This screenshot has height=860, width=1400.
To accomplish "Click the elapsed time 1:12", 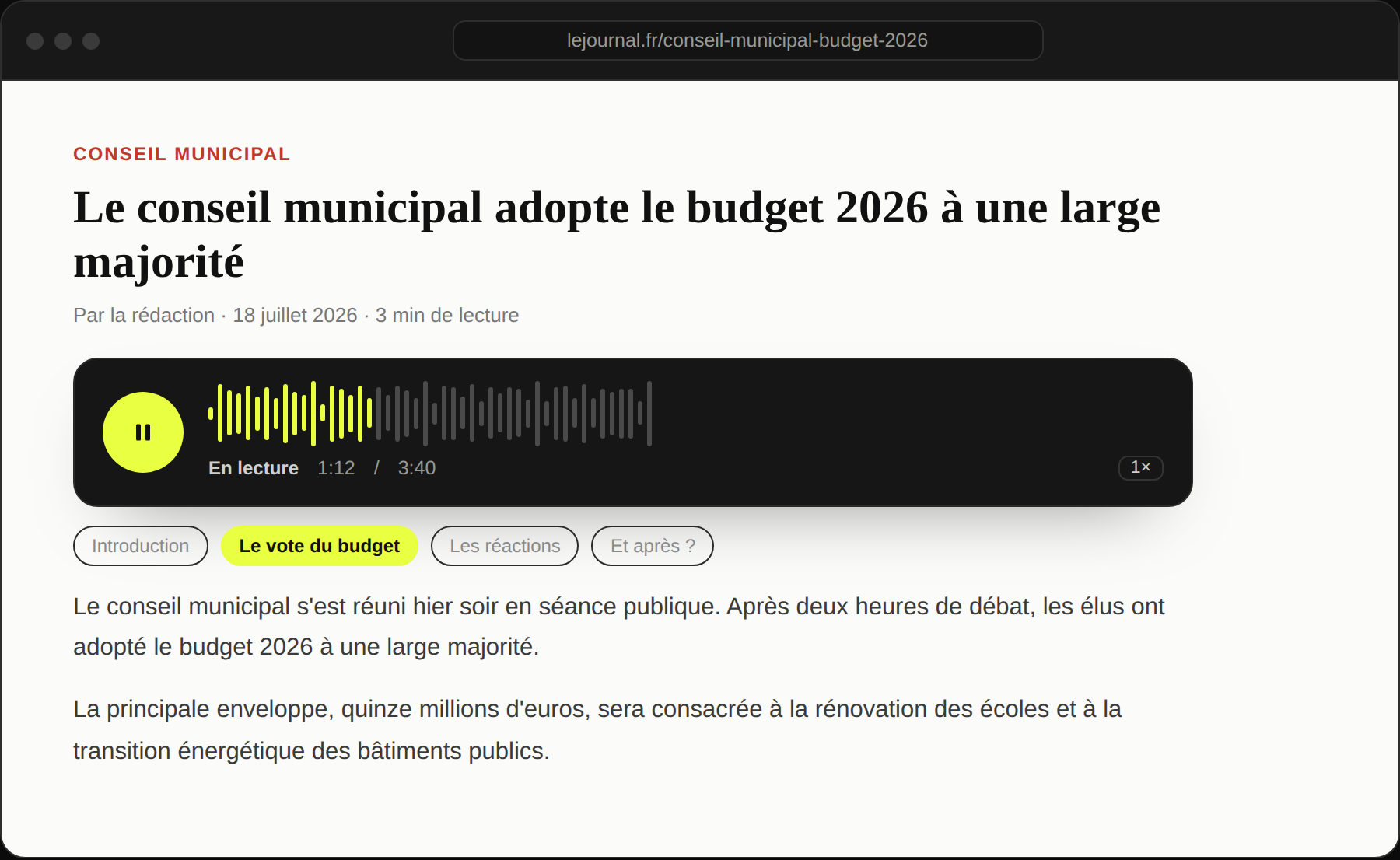I will click(336, 468).
